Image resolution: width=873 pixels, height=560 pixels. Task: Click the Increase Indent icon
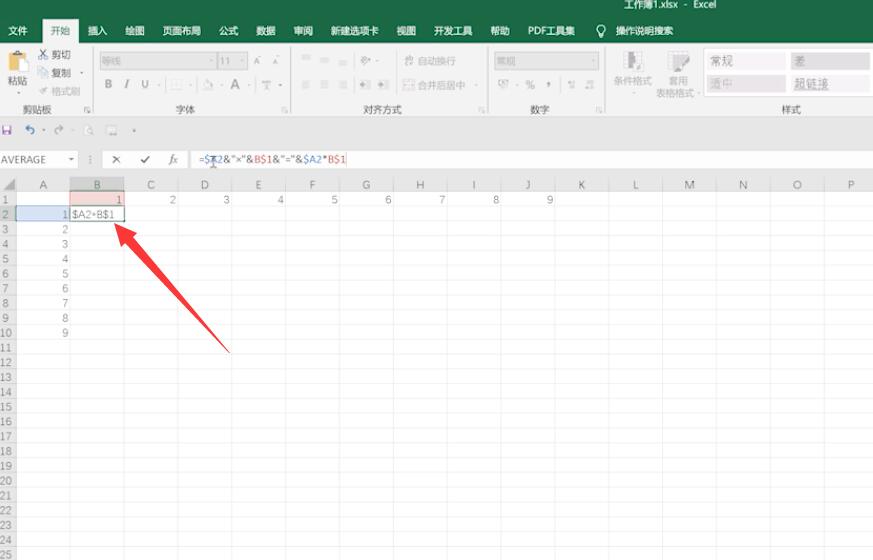click(x=384, y=85)
